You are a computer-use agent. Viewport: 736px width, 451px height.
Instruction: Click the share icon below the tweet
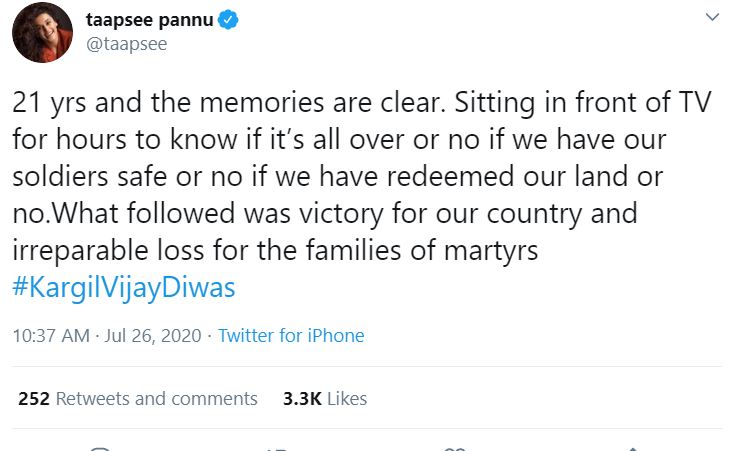tap(632, 449)
